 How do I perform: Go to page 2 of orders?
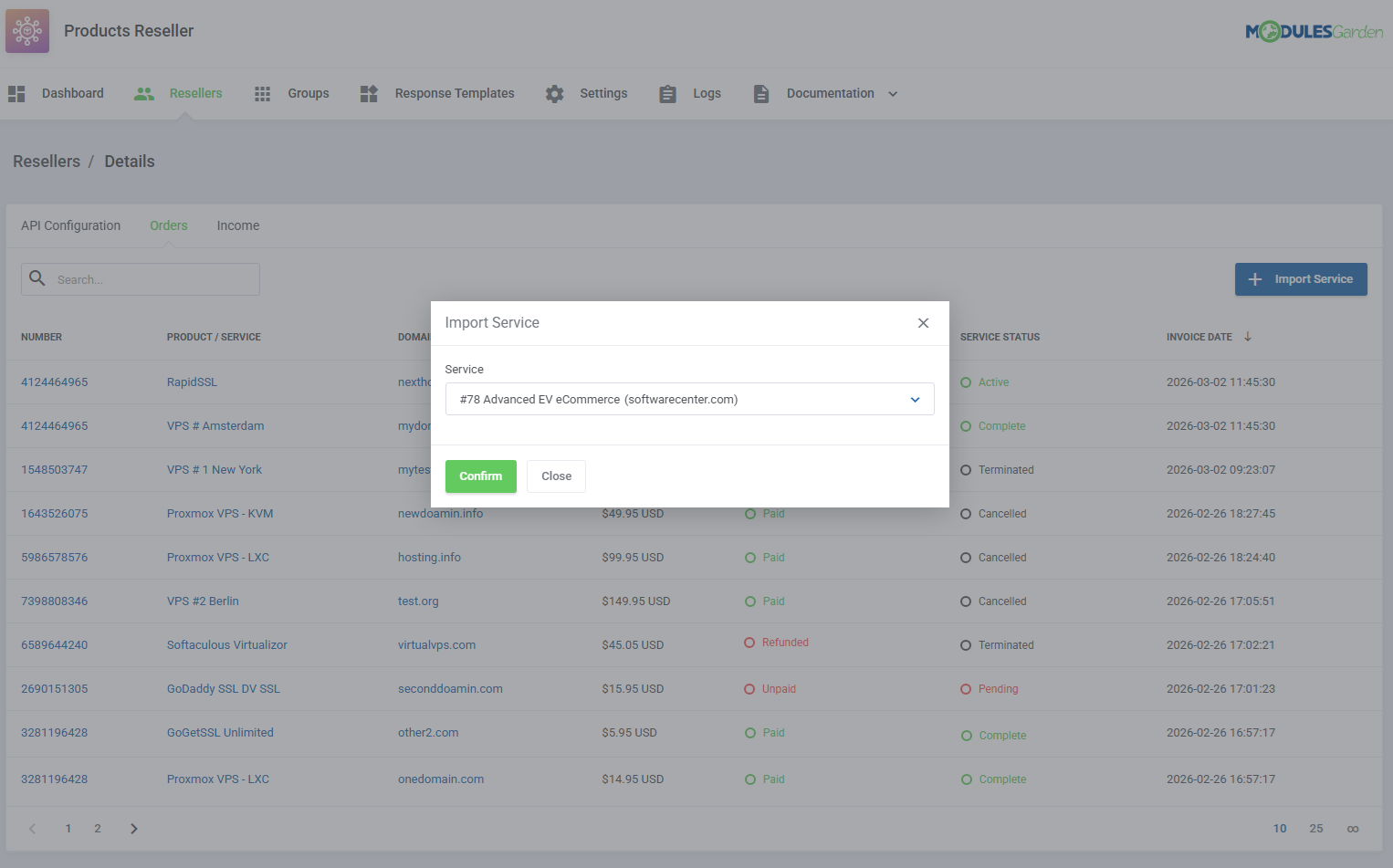click(x=97, y=828)
